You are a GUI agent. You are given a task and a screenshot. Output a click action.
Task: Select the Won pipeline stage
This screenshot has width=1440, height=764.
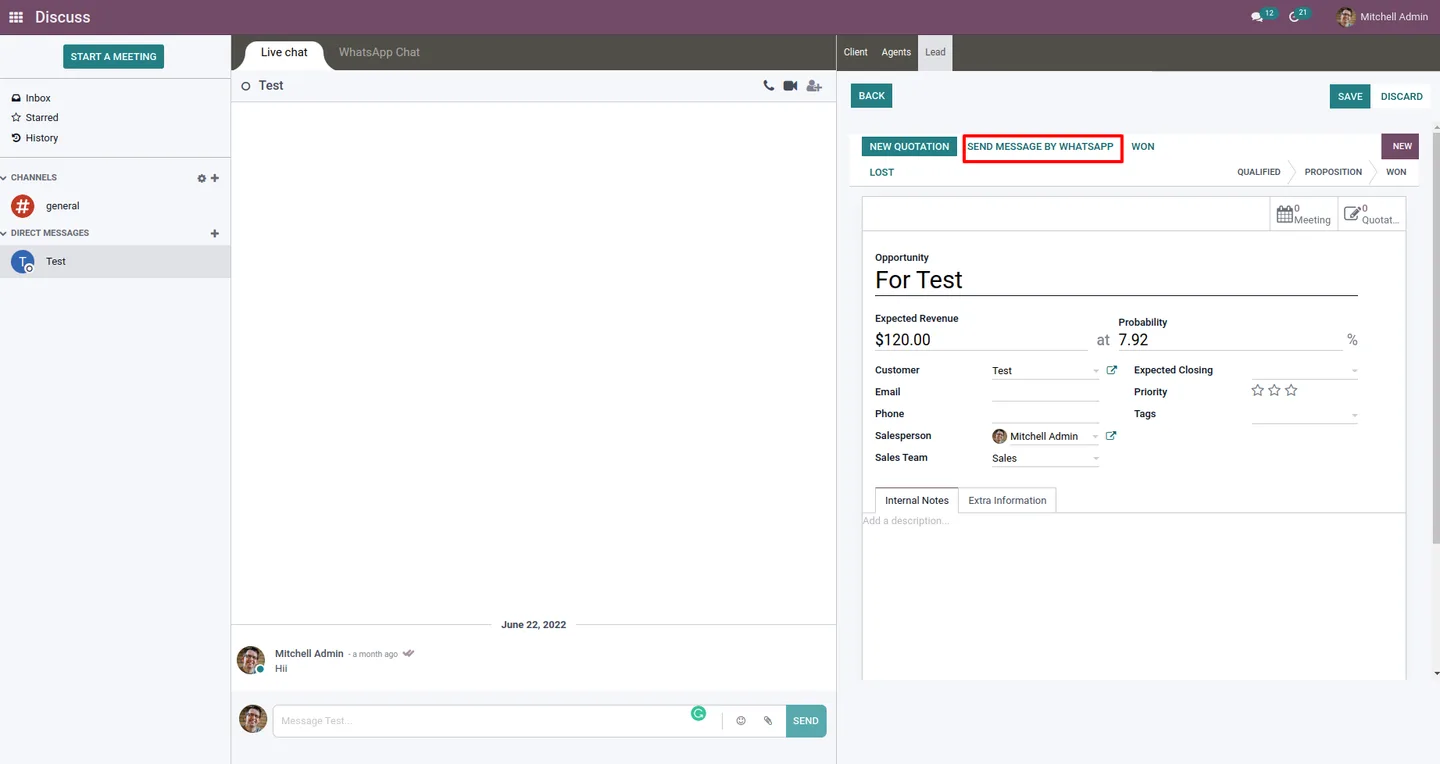(x=1396, y=172)
